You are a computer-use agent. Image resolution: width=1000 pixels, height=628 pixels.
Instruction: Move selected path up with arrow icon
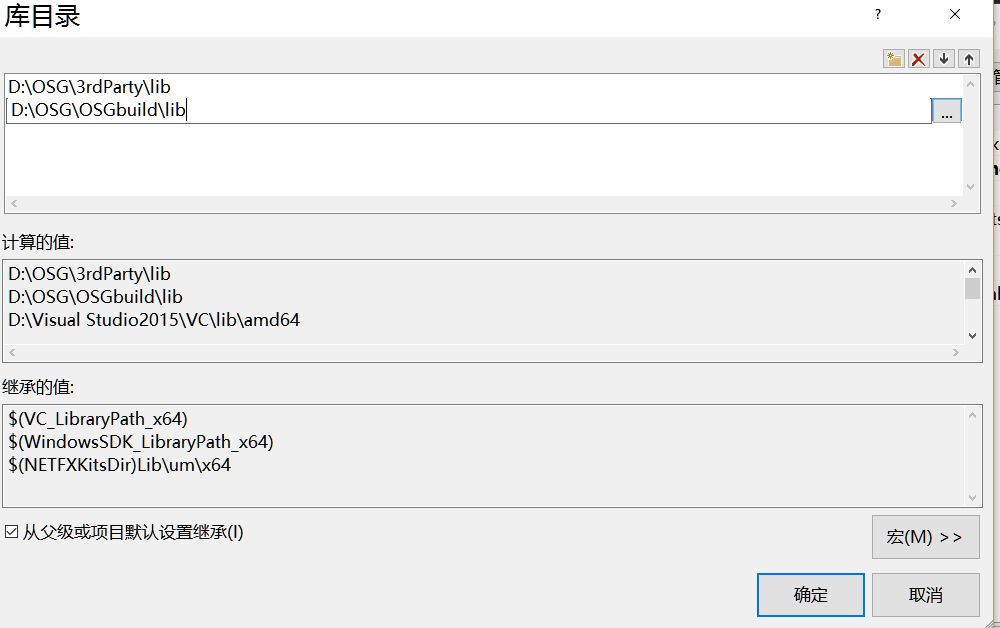coord(968,59)
